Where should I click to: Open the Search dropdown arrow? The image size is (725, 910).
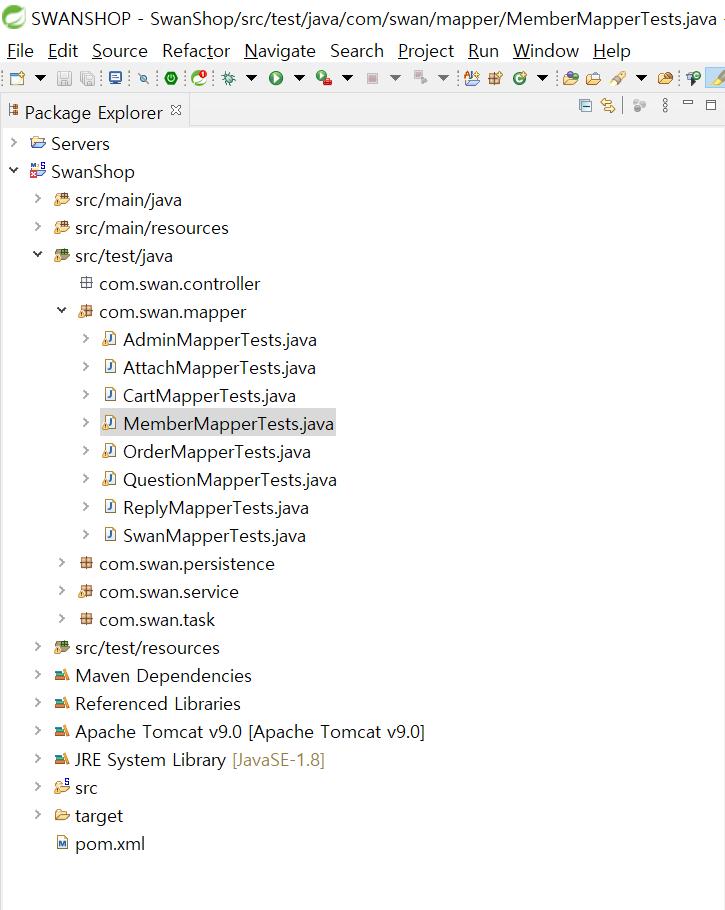[x=641, y=78]
